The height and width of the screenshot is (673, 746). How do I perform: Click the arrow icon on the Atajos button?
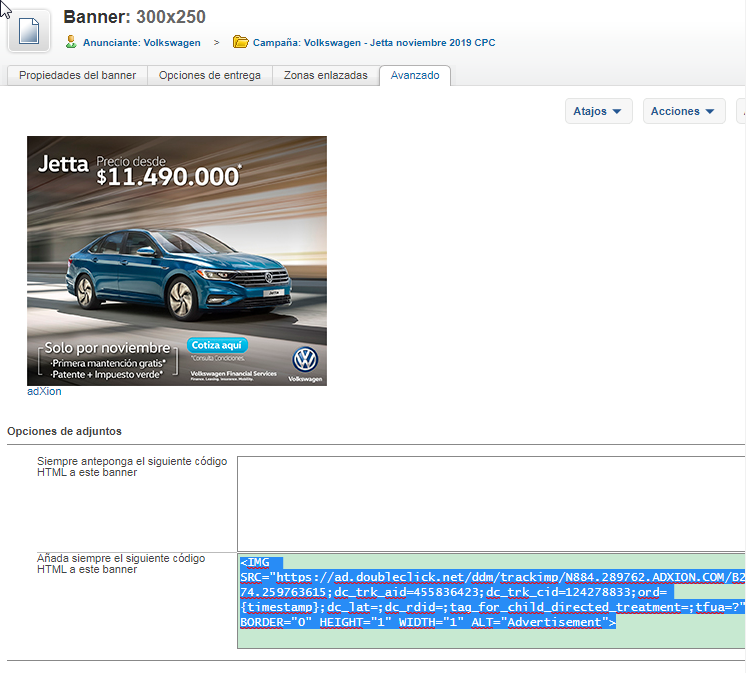[617, 111]
